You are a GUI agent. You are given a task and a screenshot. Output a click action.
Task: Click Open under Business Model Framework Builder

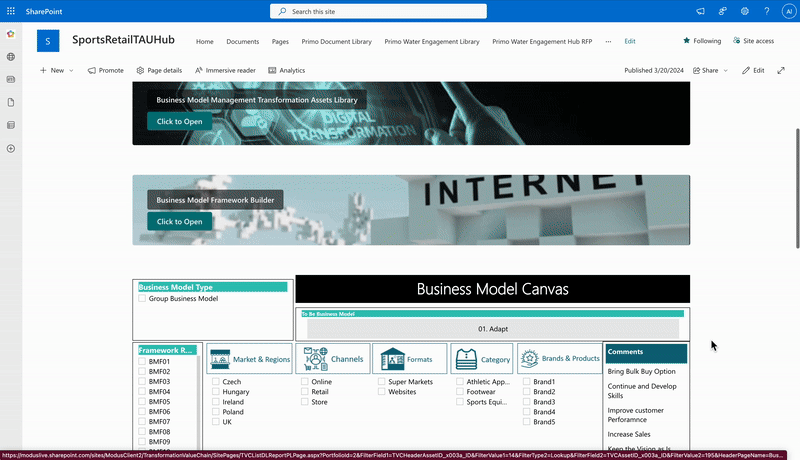tap(180, 221)
